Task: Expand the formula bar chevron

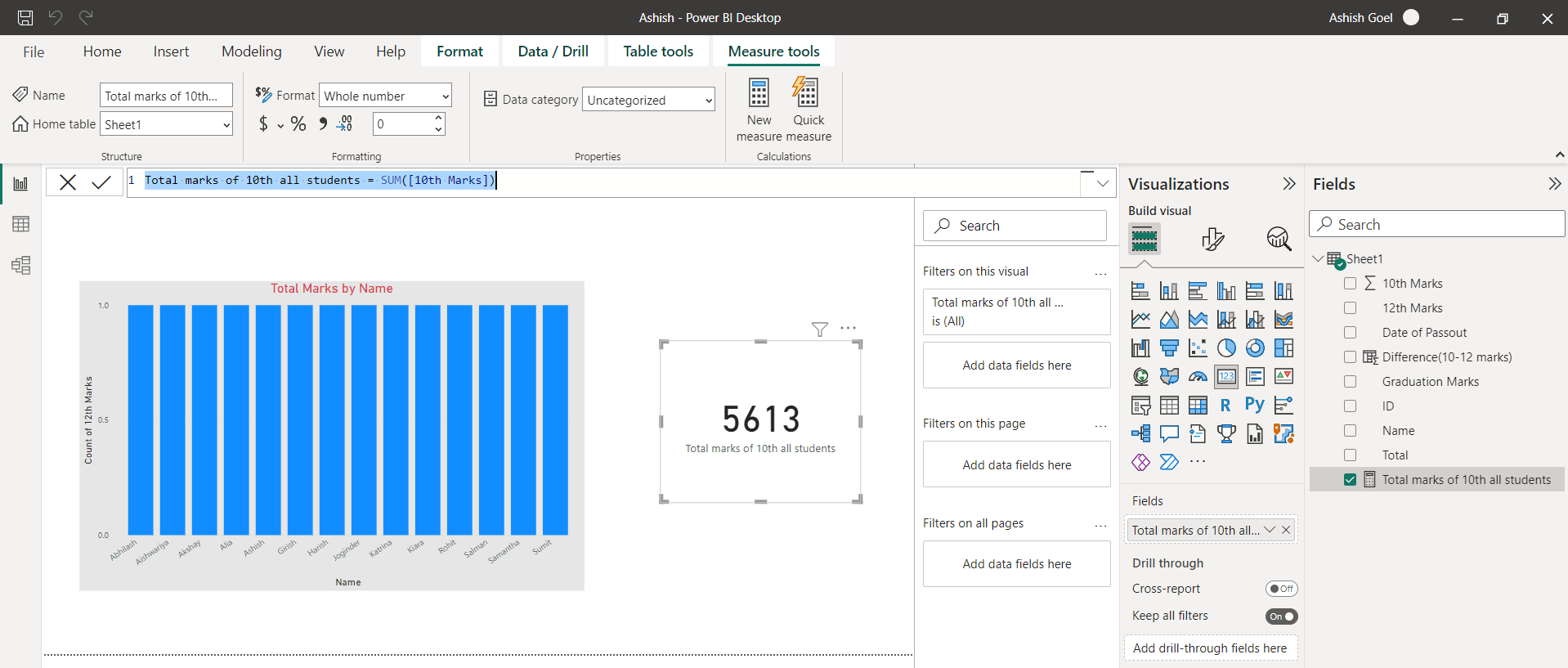Action: 1102,183
